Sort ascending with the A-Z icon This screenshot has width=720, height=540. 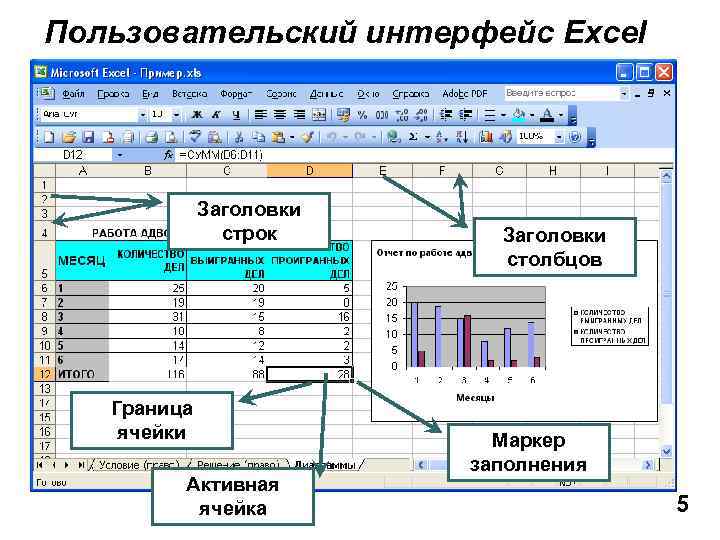441,137
